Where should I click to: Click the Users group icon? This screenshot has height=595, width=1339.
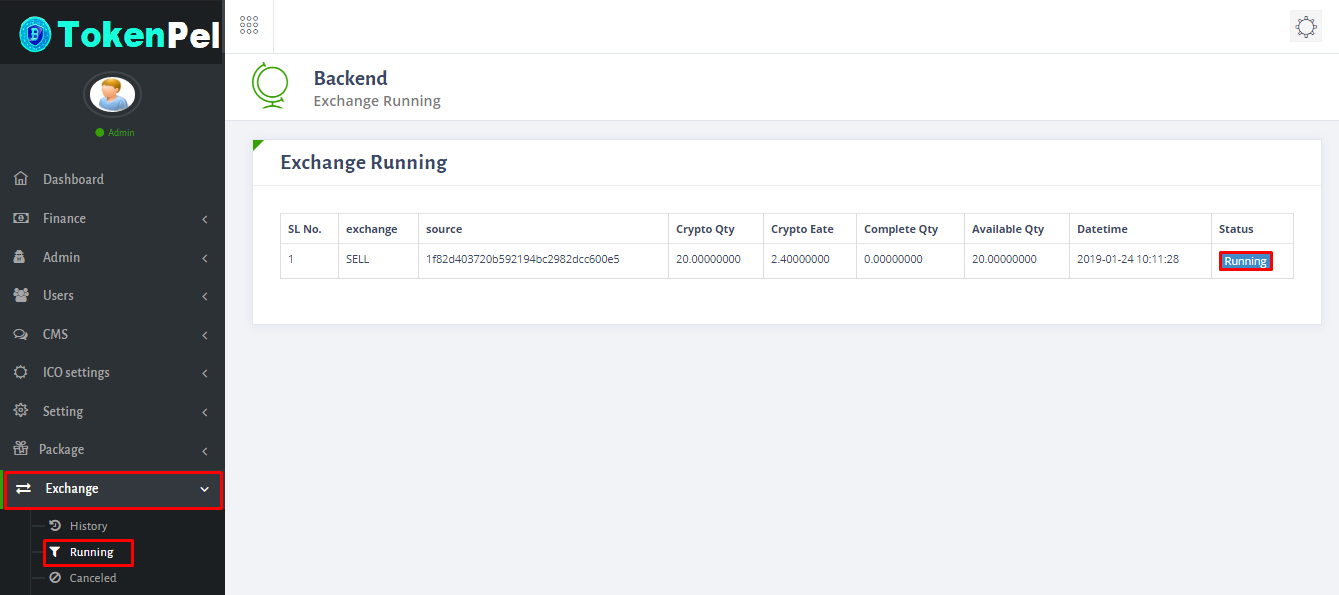(21, 295)
